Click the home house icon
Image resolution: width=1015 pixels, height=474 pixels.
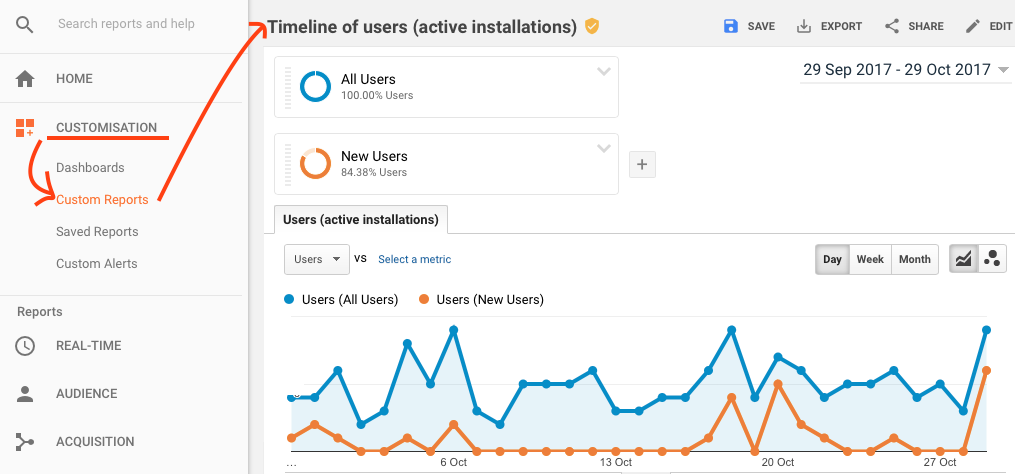25,79
